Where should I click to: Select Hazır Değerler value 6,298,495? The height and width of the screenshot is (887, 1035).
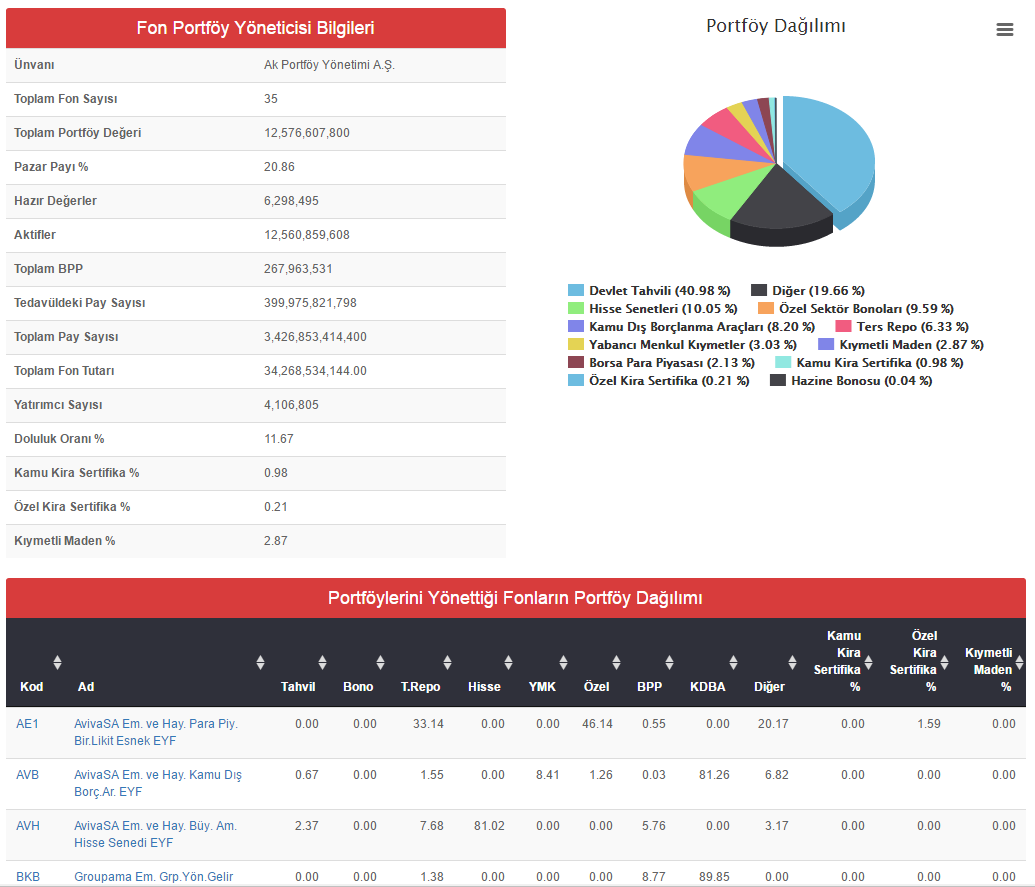click(291, 201)
